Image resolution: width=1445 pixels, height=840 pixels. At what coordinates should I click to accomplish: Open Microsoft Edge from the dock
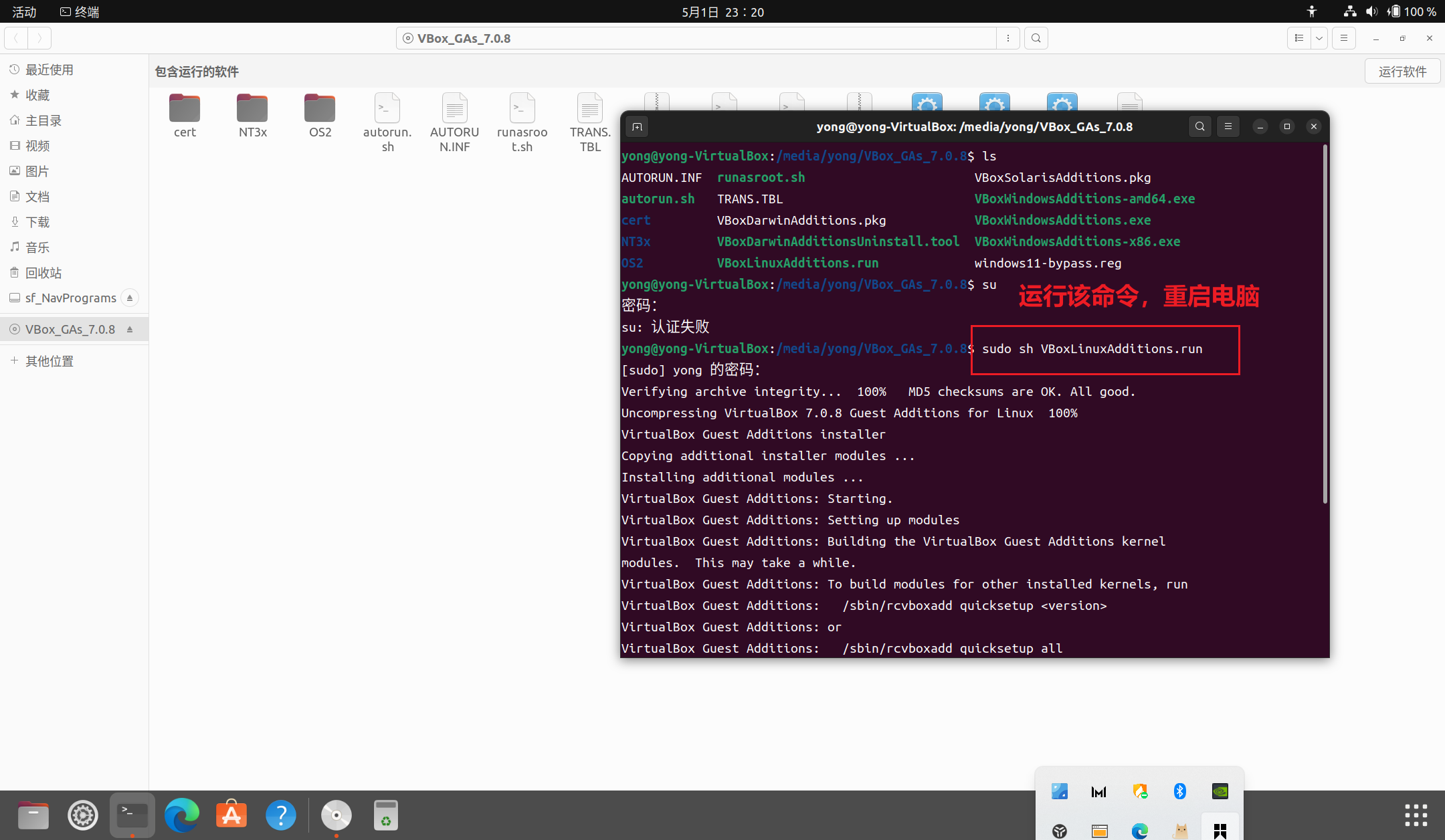click(182, 815)
